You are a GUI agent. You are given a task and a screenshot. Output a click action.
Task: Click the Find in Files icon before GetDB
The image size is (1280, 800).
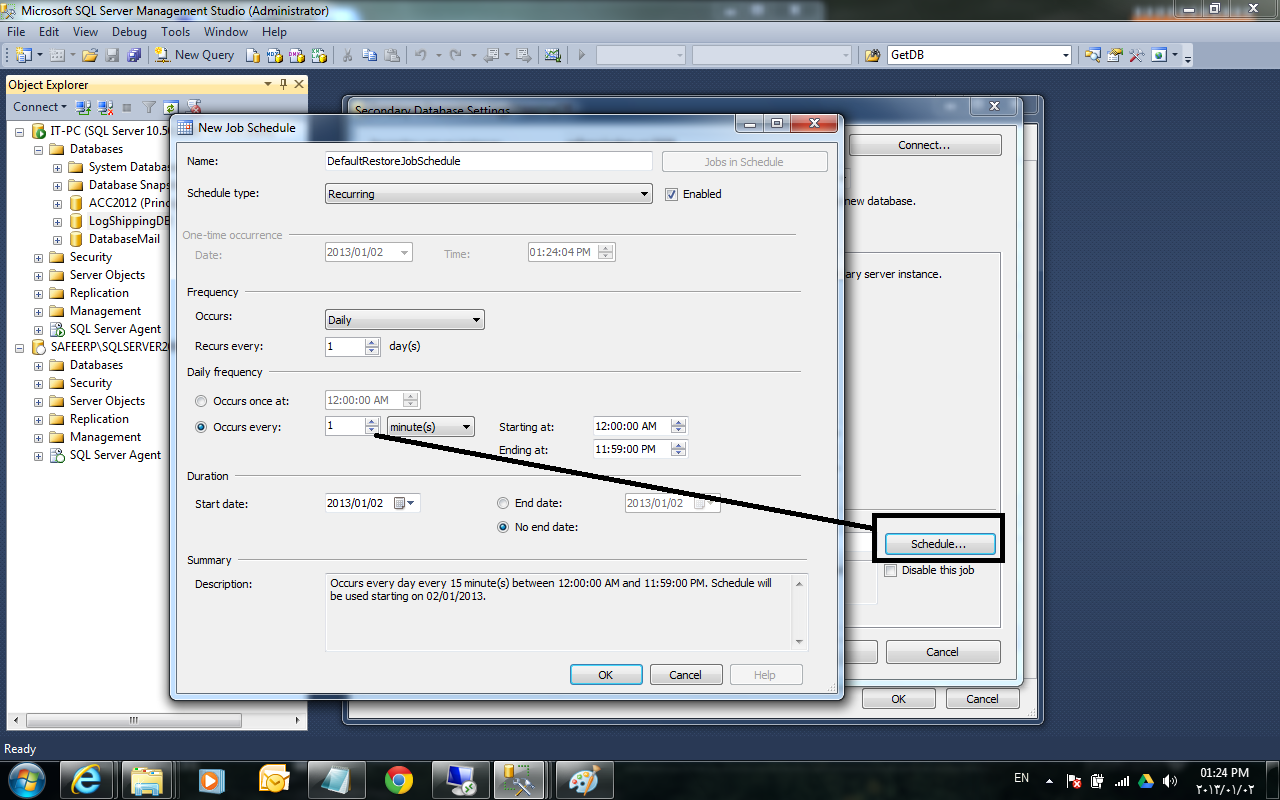pos(872,55)
